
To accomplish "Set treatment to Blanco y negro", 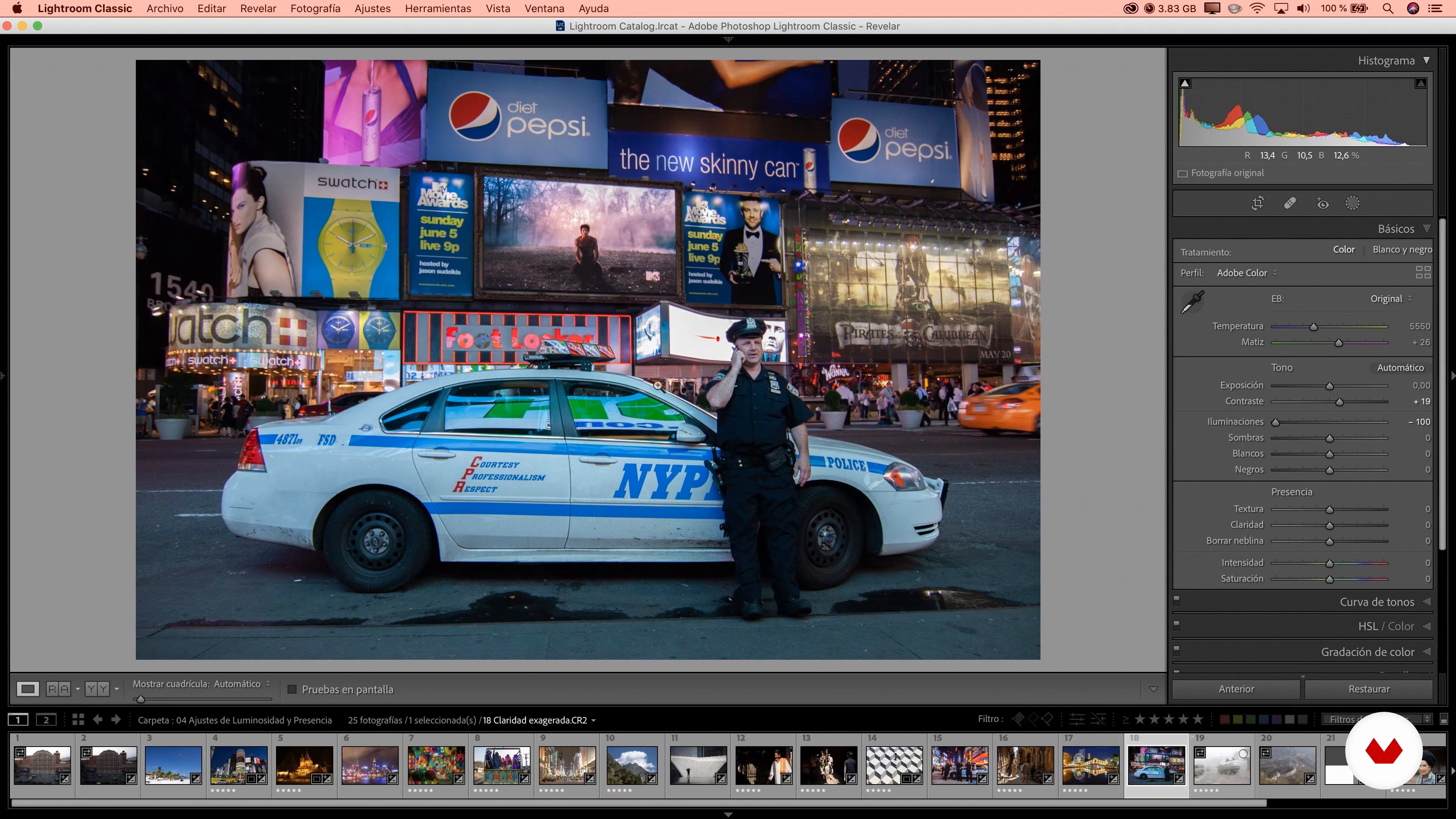I will [x=1402, y=249].
